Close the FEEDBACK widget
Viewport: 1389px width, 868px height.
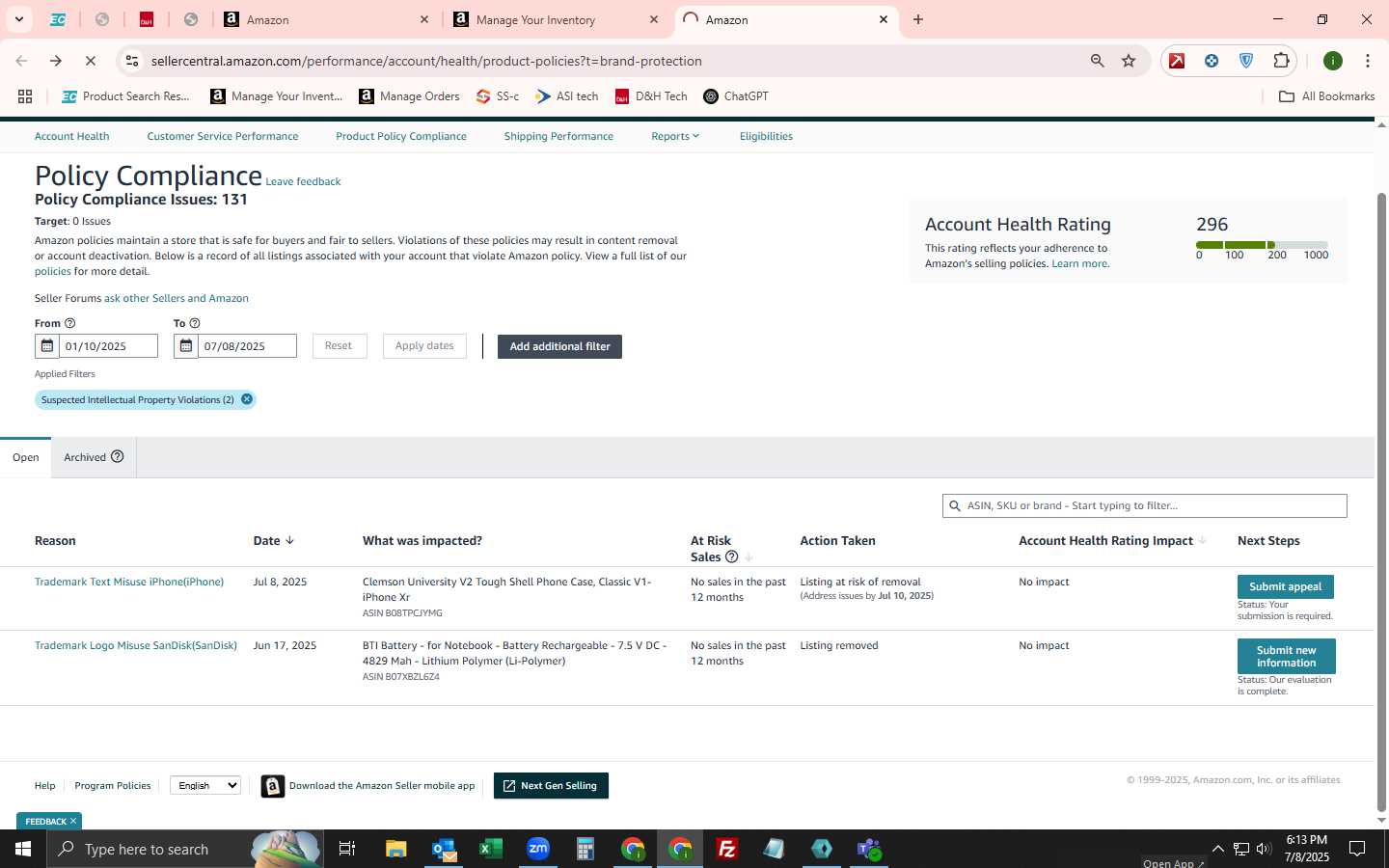[73, 821]
